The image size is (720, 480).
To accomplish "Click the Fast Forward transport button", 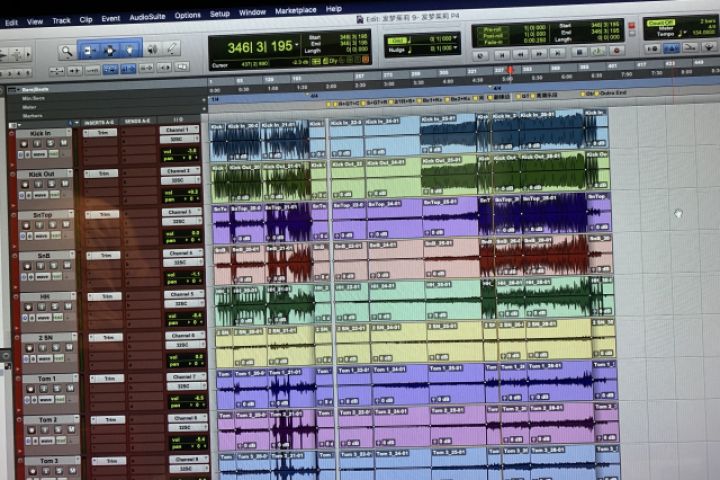I will pyautogui.click(x=539, y=54).
